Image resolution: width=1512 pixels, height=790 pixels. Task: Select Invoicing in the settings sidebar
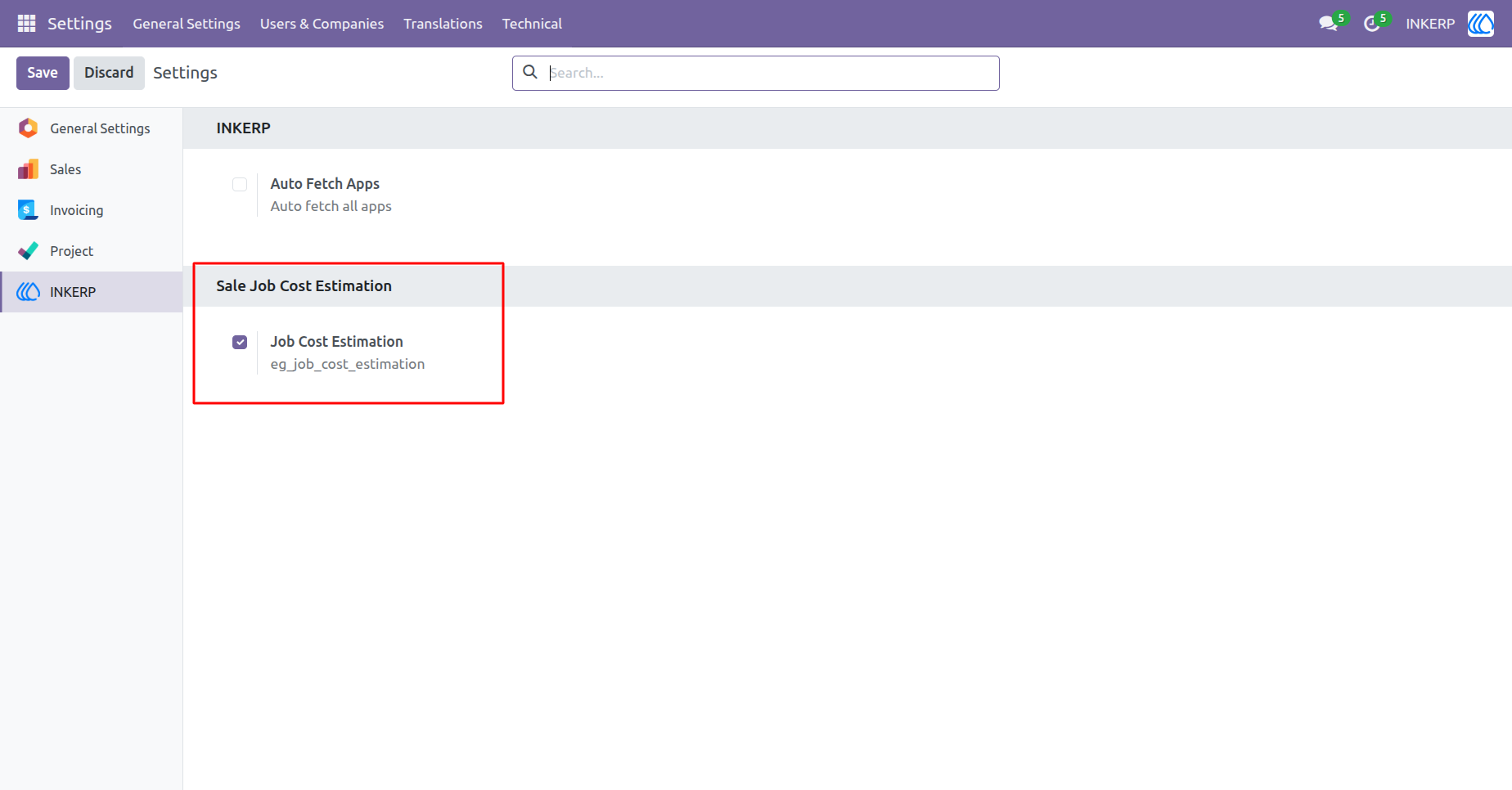tap(91, 210)
